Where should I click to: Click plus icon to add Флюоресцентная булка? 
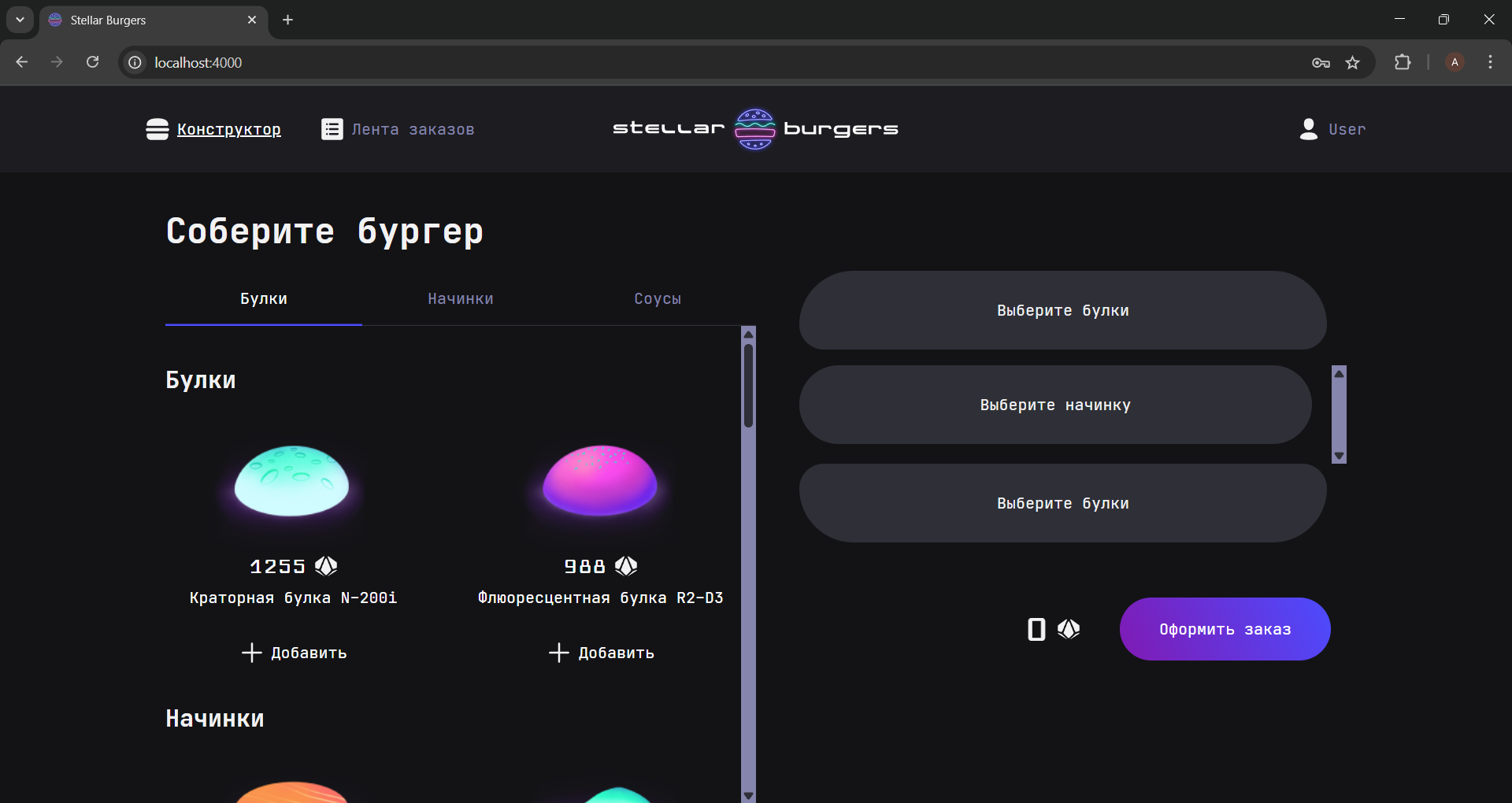(x=558, y=653)
